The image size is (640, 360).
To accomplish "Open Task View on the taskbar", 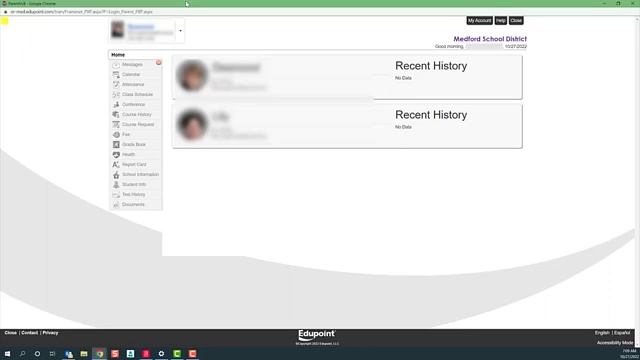I will 52,354.
